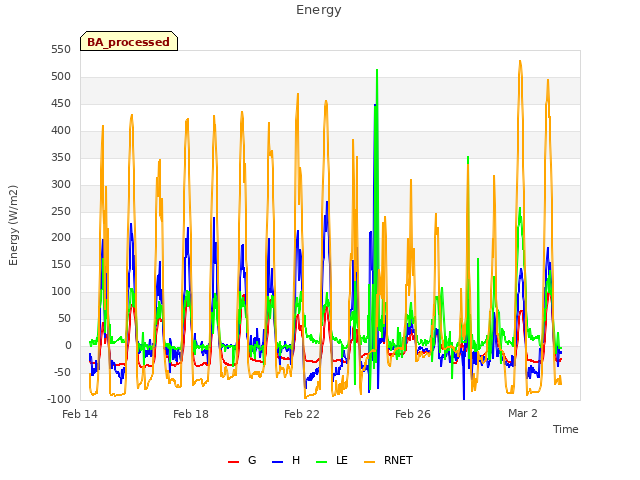Click the green LE legend color marker
Image resolution: width=640 pixels, height=480 pixels.
click(322, 462)
